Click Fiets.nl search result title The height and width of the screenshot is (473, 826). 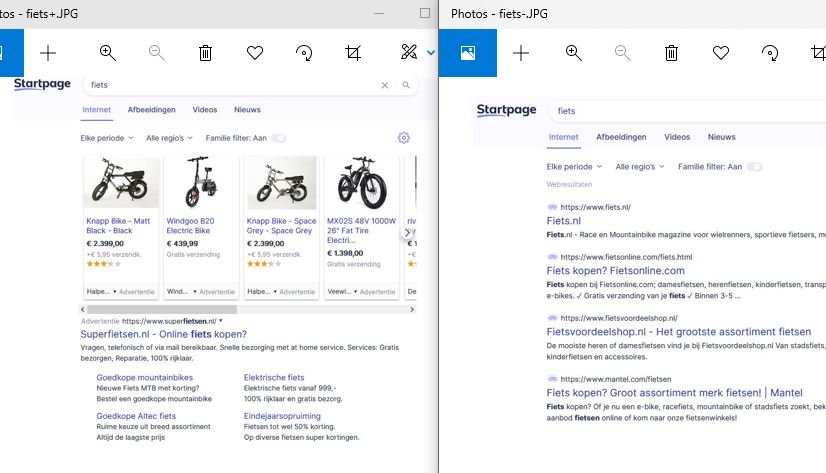(x=563, y=221)
